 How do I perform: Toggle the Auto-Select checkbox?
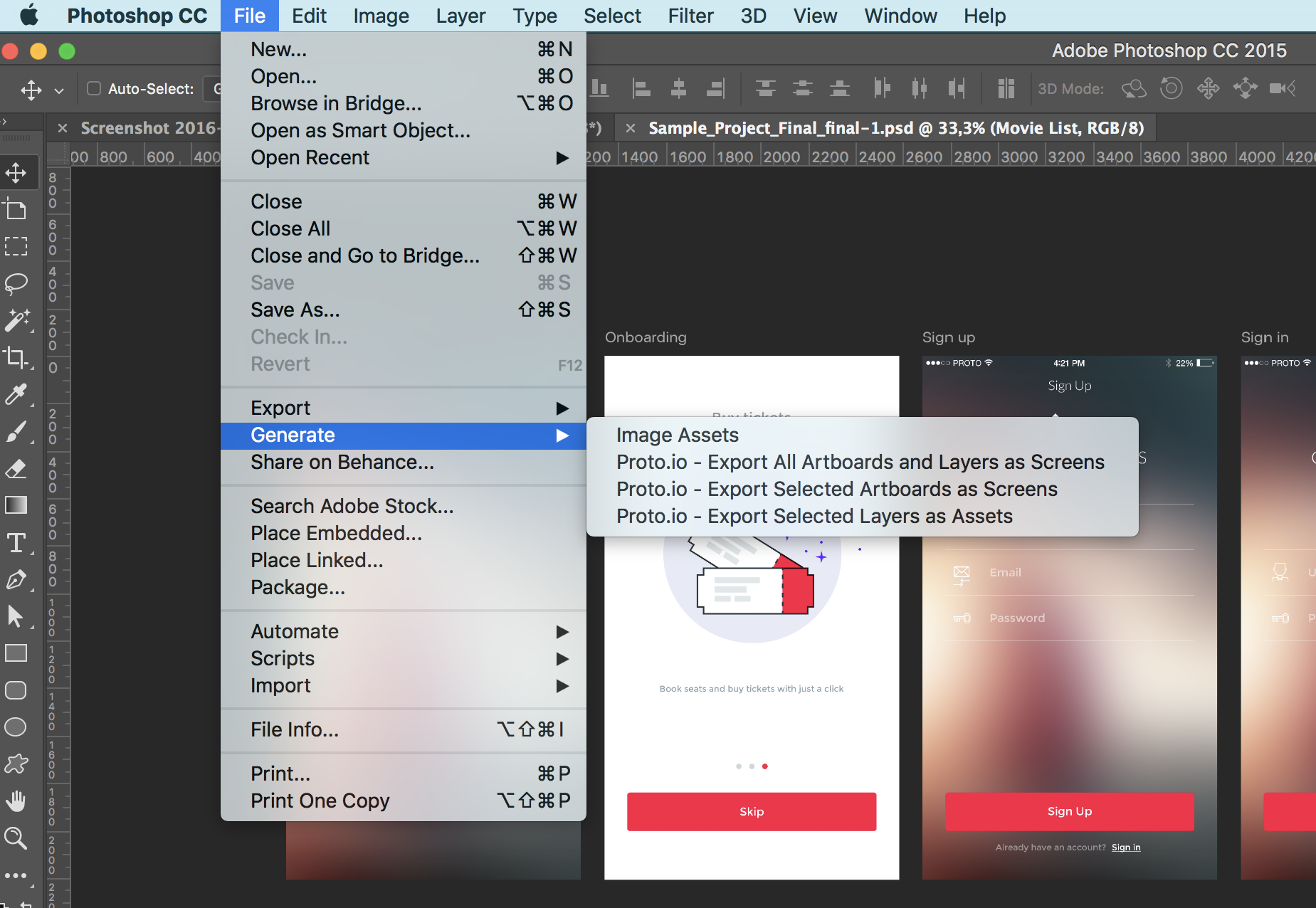94,88
